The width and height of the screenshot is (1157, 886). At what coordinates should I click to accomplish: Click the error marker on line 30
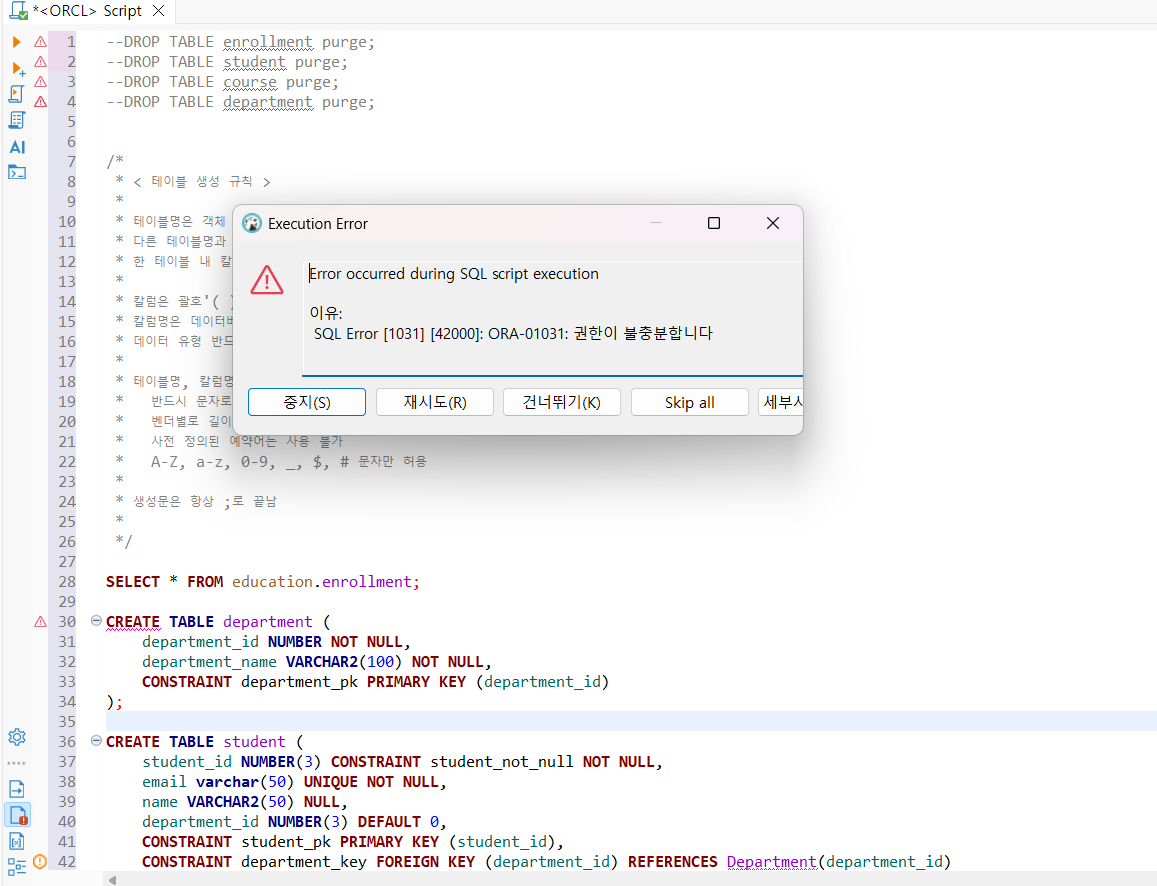pos(41,622)
